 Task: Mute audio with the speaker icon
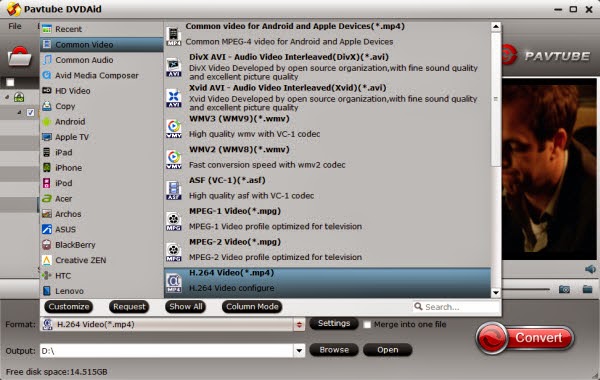coord(590,269)
